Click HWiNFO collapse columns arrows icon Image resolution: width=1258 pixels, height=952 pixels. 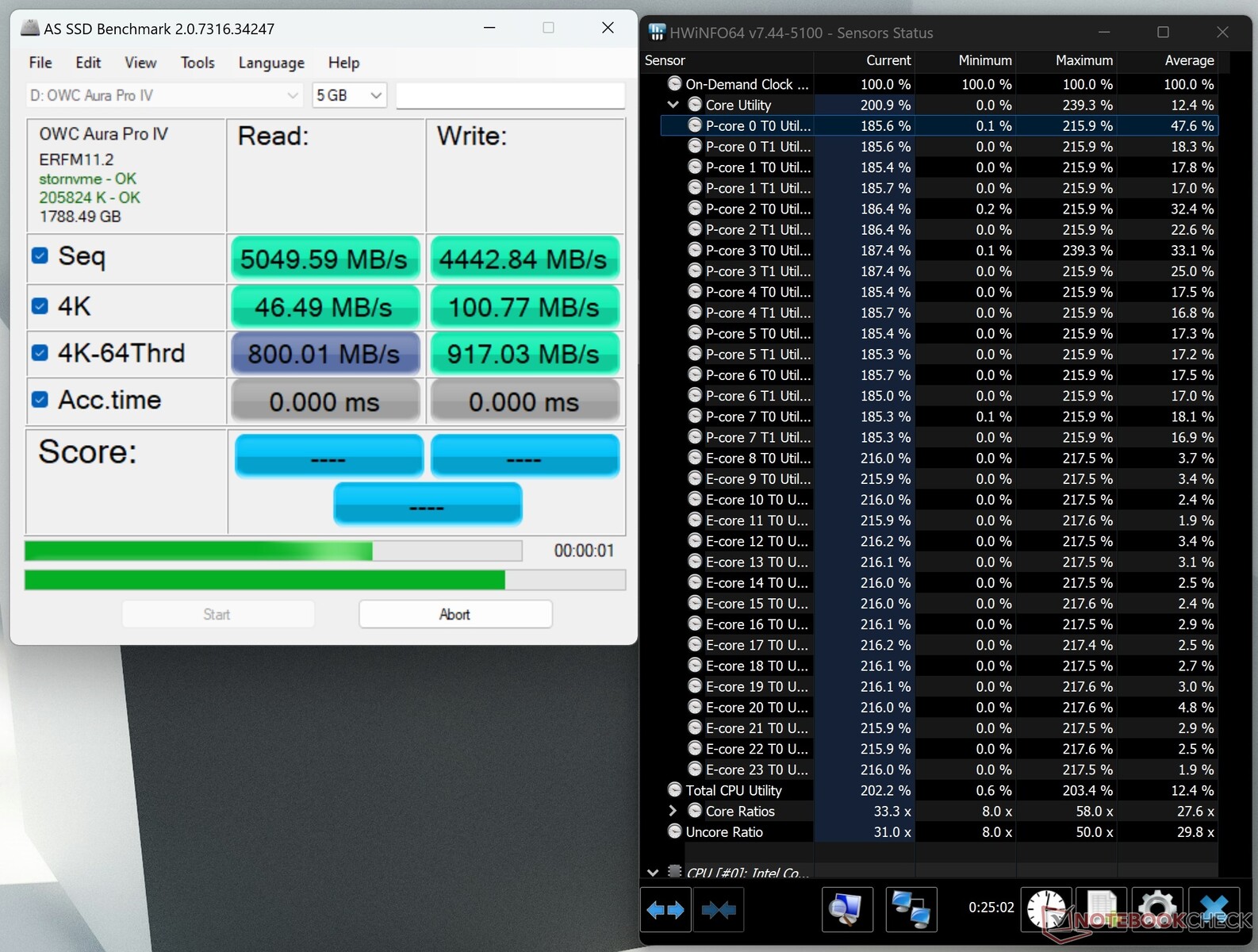(x=719, y=909)
